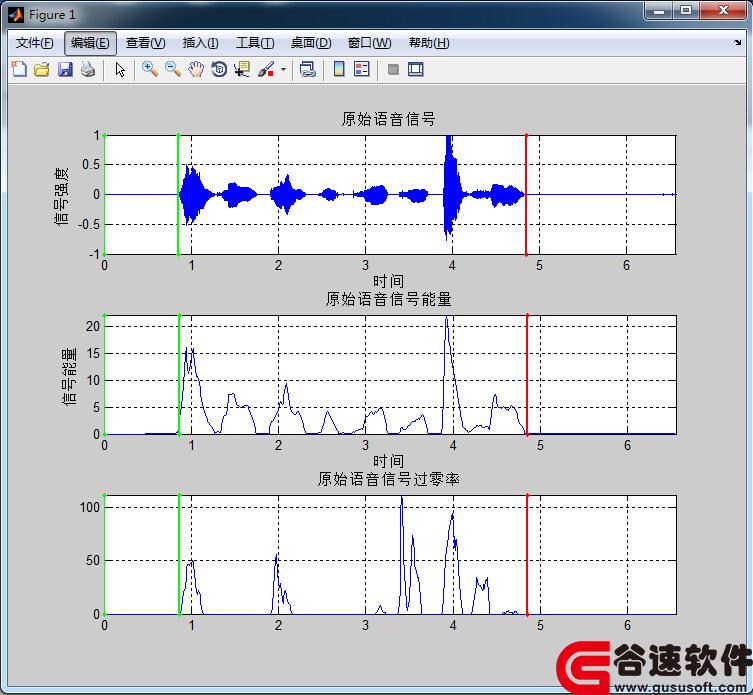753x695 pixels.
Task: Click the red marker in zero-crossing plot
Action: (x=527, y=555)
